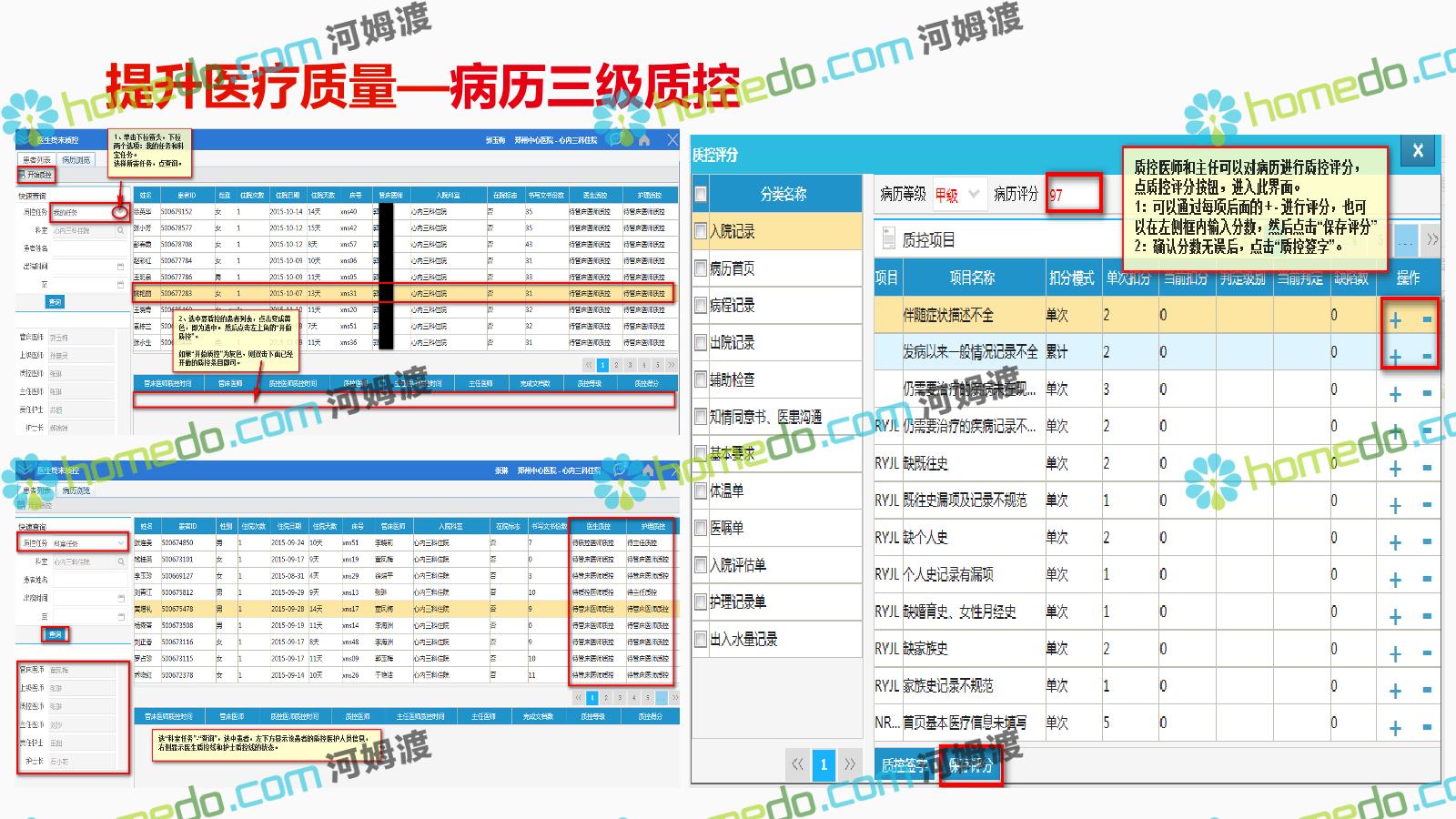
Task: Click calendar icon beside 出院时间 in upper window
Action: point(120,267)
